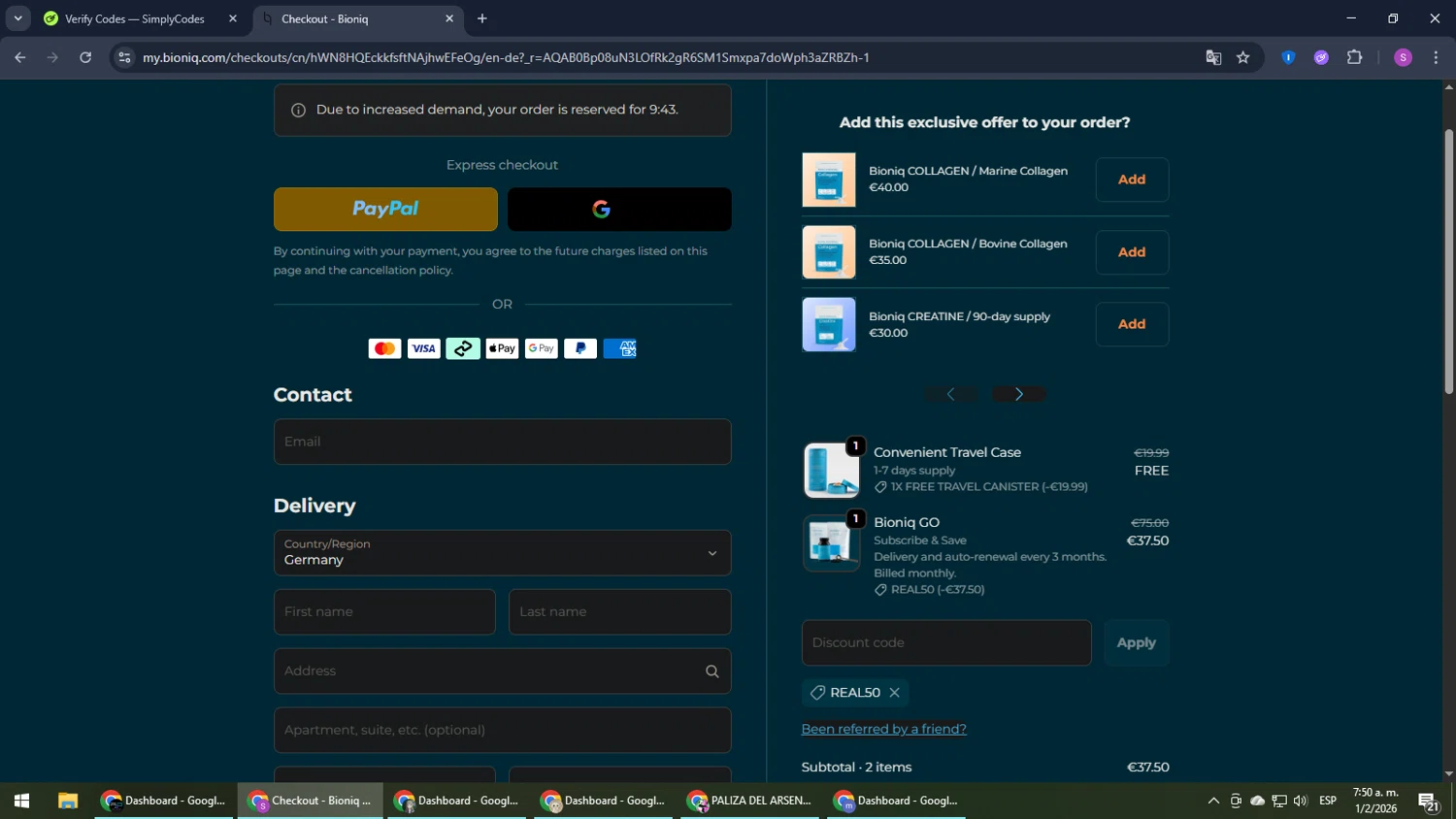Open the taskbar clock and date
Image resolution: width=1456 pixels, height=819 pixels.
(x=1375, y=801)
